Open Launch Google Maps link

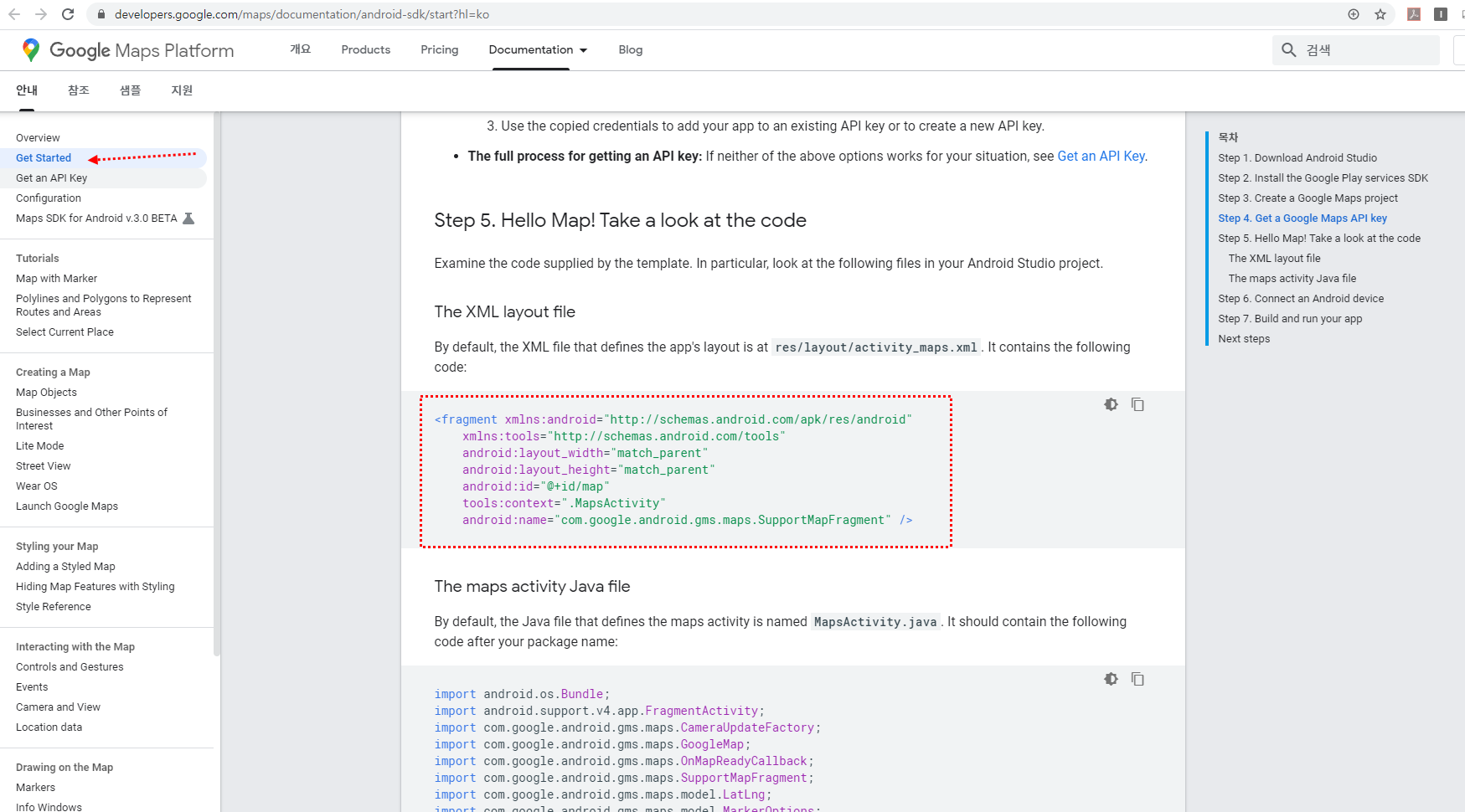67,506
